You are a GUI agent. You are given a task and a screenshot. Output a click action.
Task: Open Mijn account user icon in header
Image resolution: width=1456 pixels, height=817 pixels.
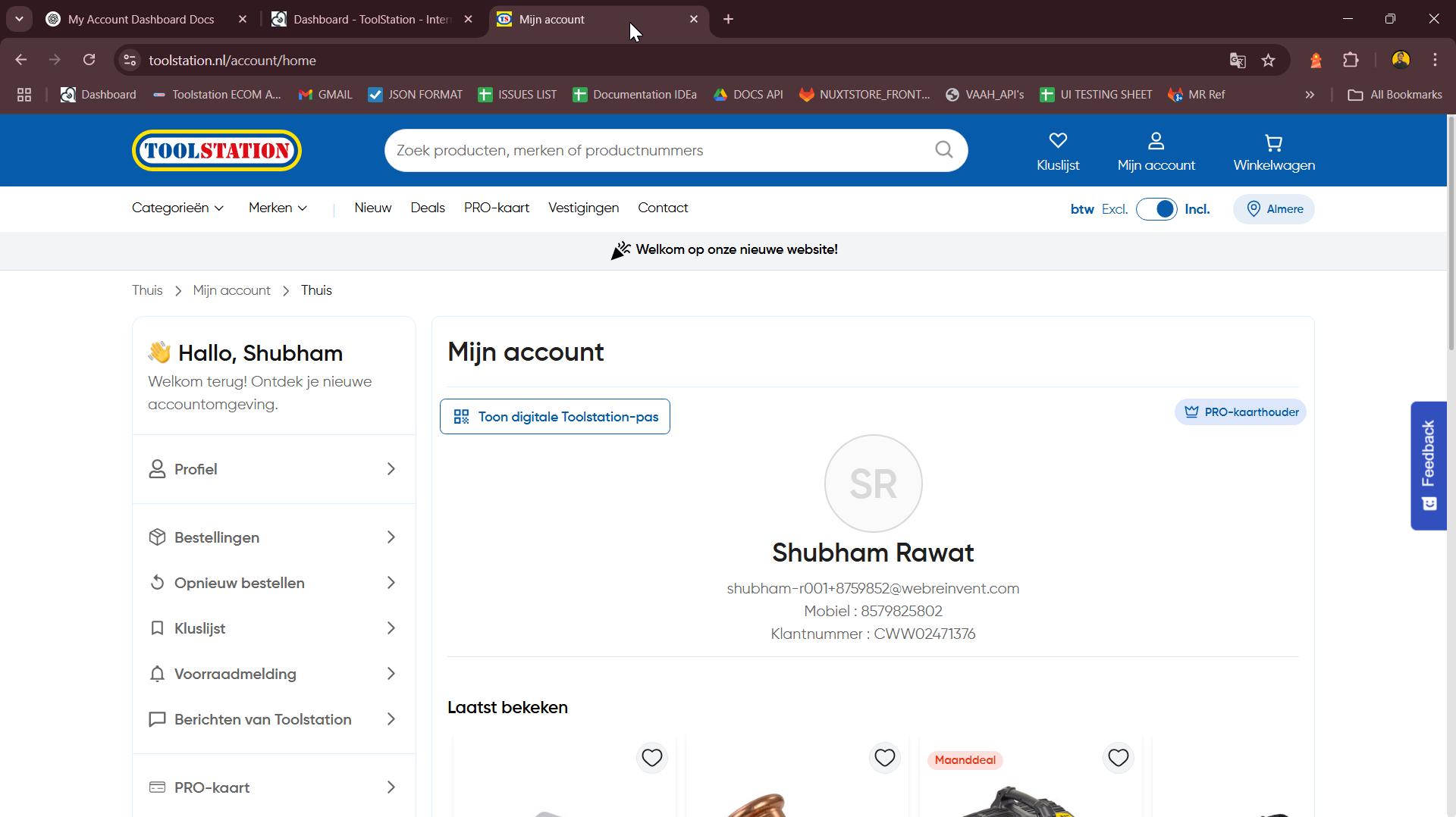coord(1156,142)
